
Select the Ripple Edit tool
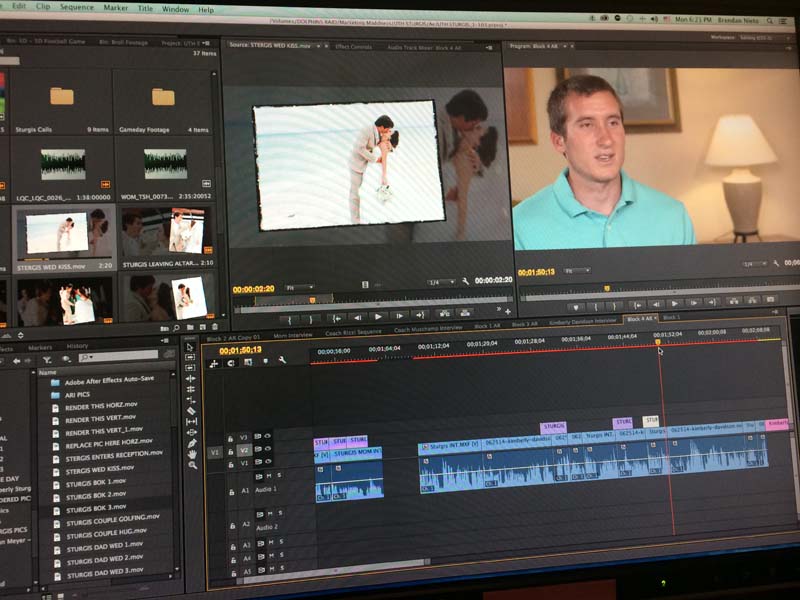(191, 379)
